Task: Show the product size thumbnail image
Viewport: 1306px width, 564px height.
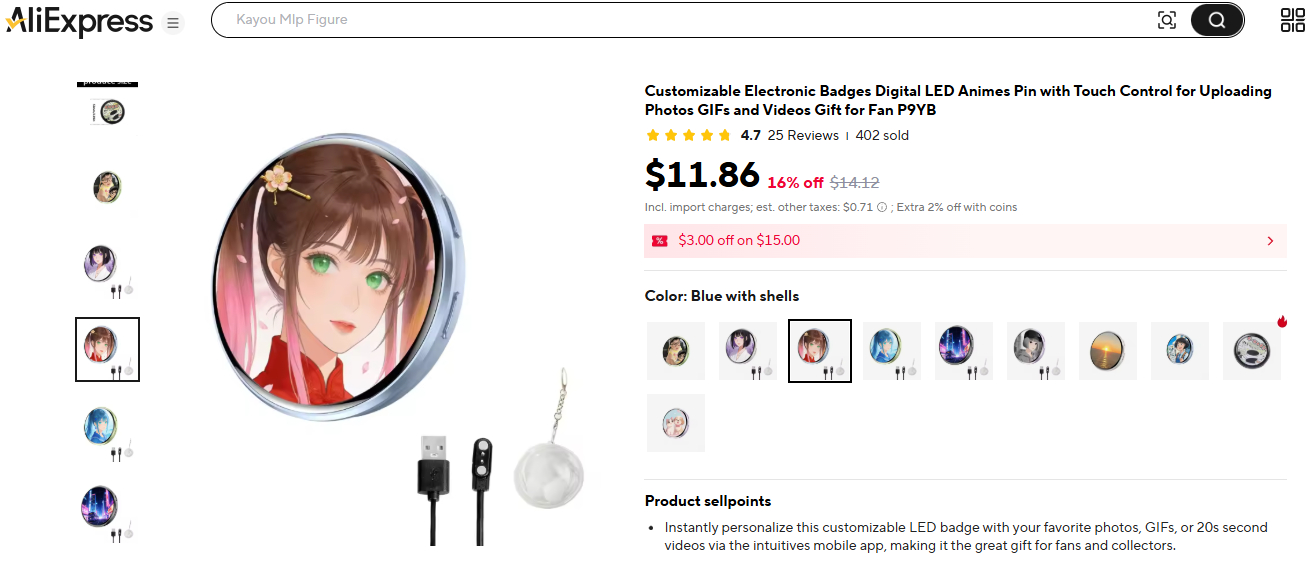Action: (x=107, y=105)
